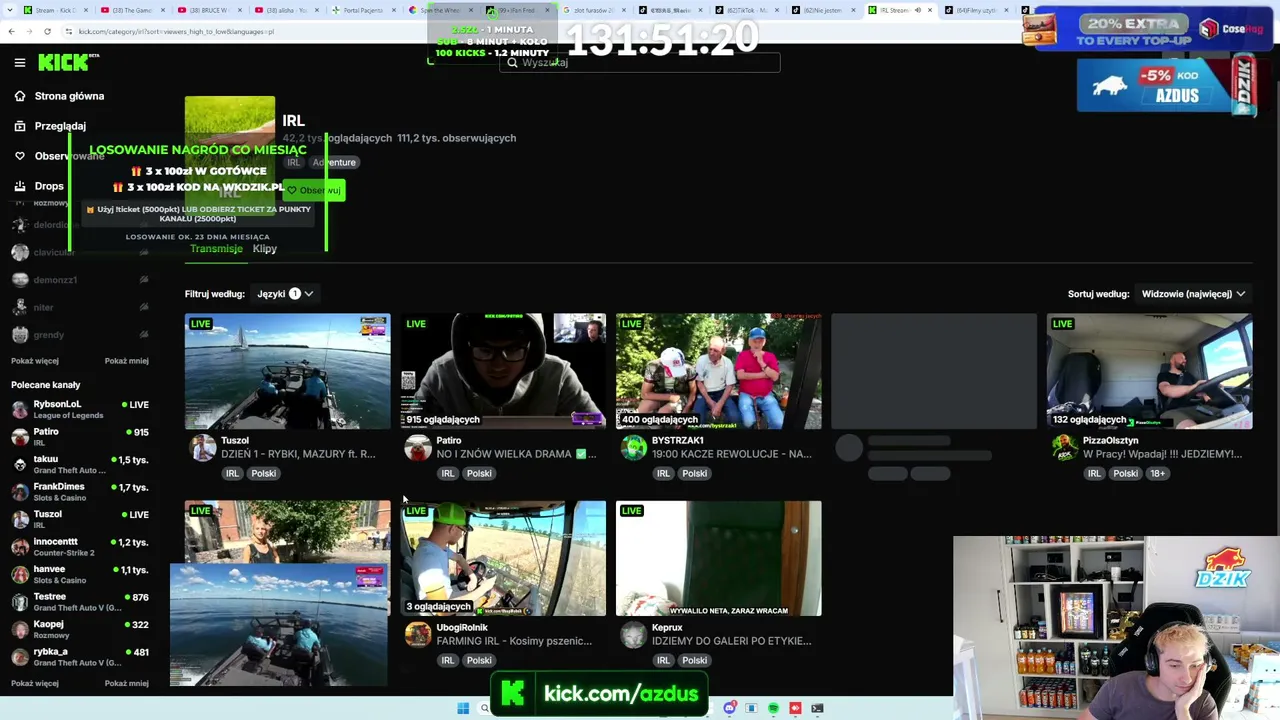The height and width of the screenshot is (720, 1280).
Task: Open stream title 'W Pracy! Wpadaj!!! JEDZIEMY'
Action: pos(1163,454)
